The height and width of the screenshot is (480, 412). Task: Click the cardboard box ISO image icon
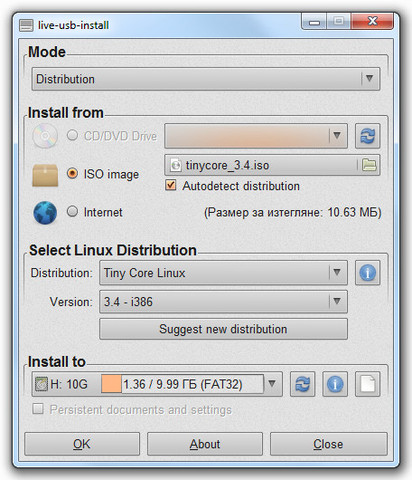click(x=45, y=175)
